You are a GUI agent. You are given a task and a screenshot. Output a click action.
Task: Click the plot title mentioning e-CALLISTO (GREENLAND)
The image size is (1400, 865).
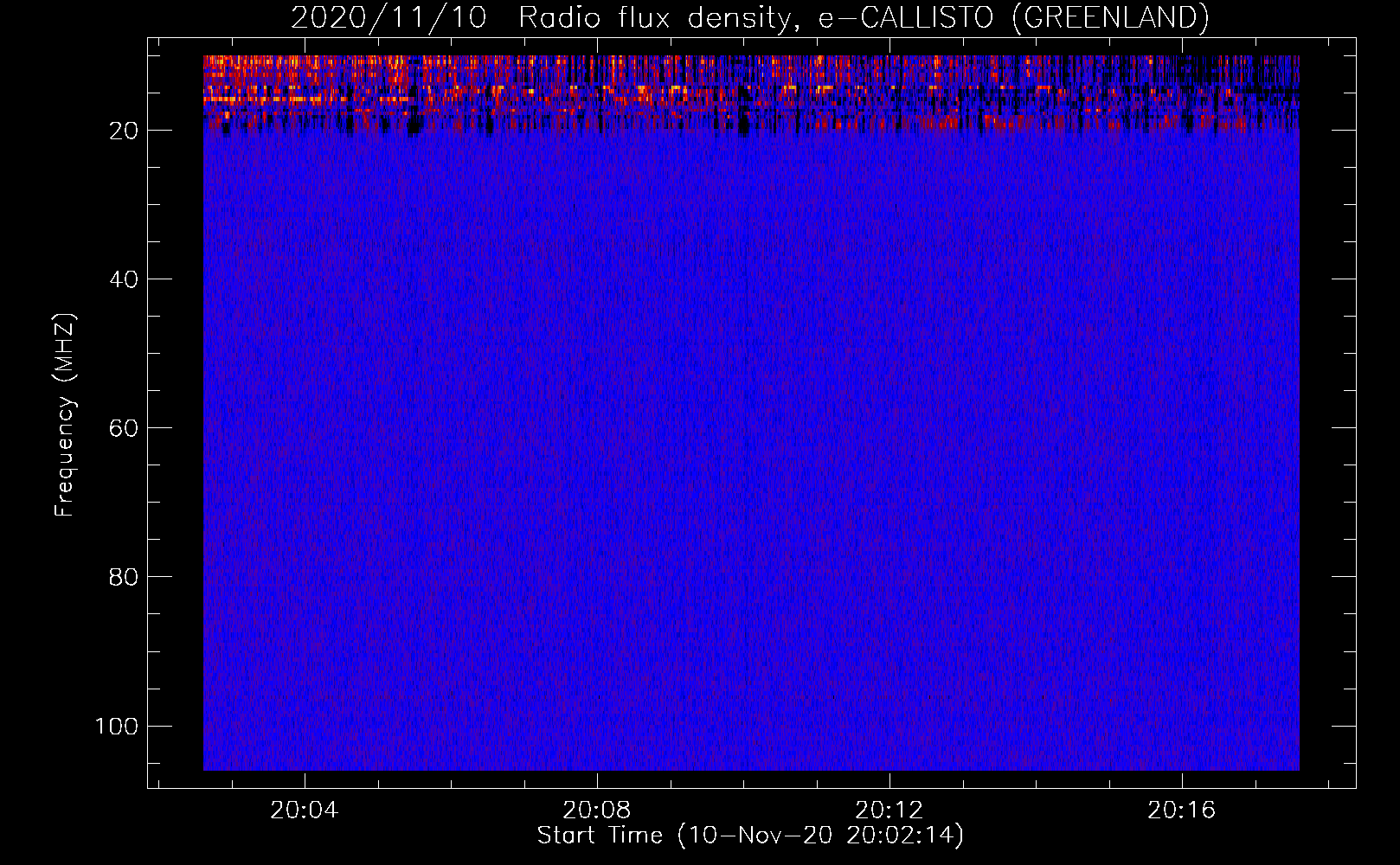(x=749, y=18)
